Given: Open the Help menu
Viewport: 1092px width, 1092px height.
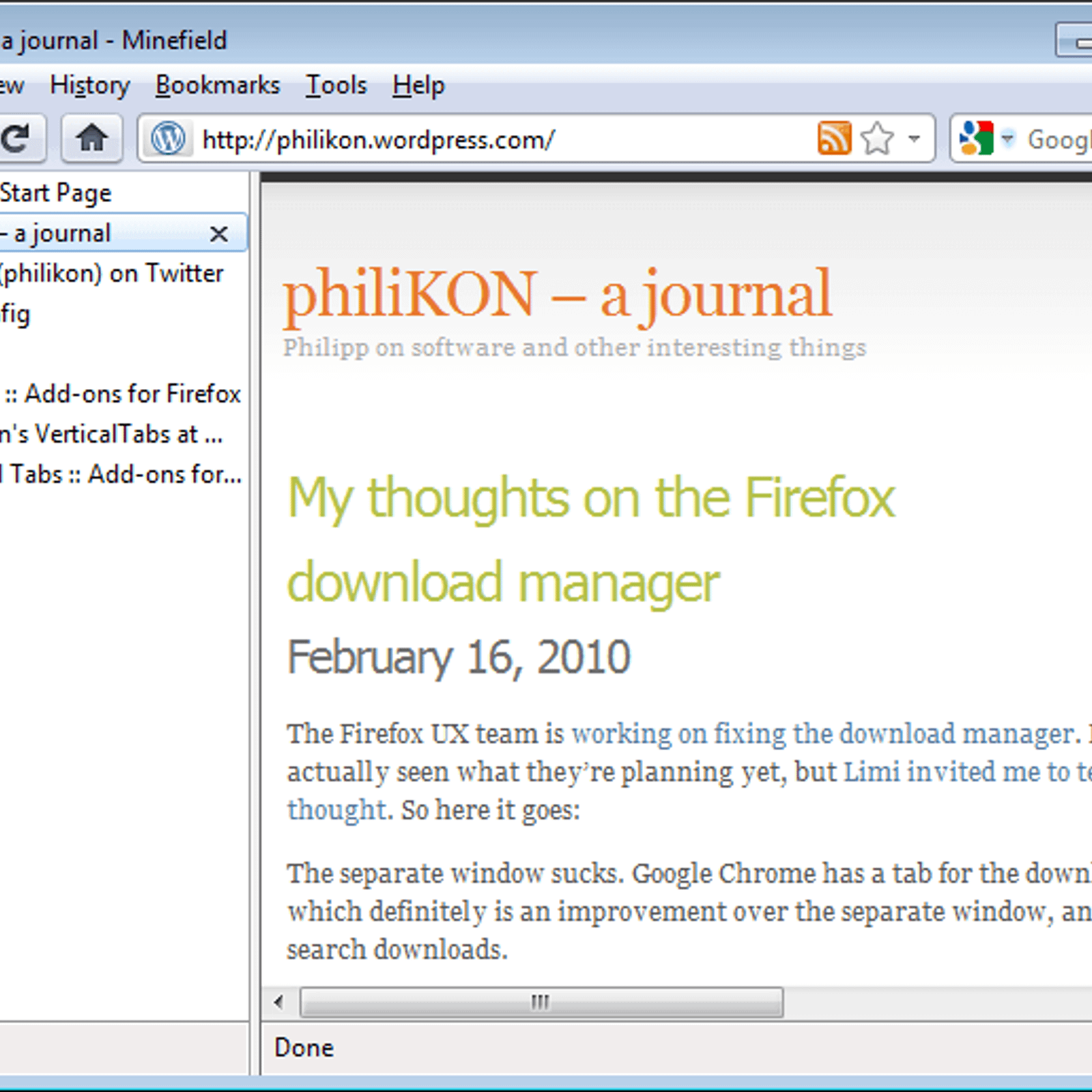Looking at the screenshot, I should [x=418, y=86].
